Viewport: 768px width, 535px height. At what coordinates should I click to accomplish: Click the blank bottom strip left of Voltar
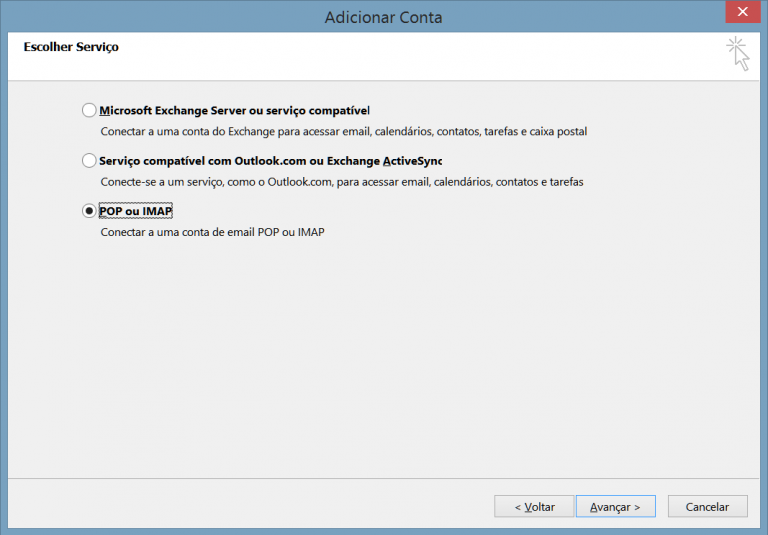(250, 507)
